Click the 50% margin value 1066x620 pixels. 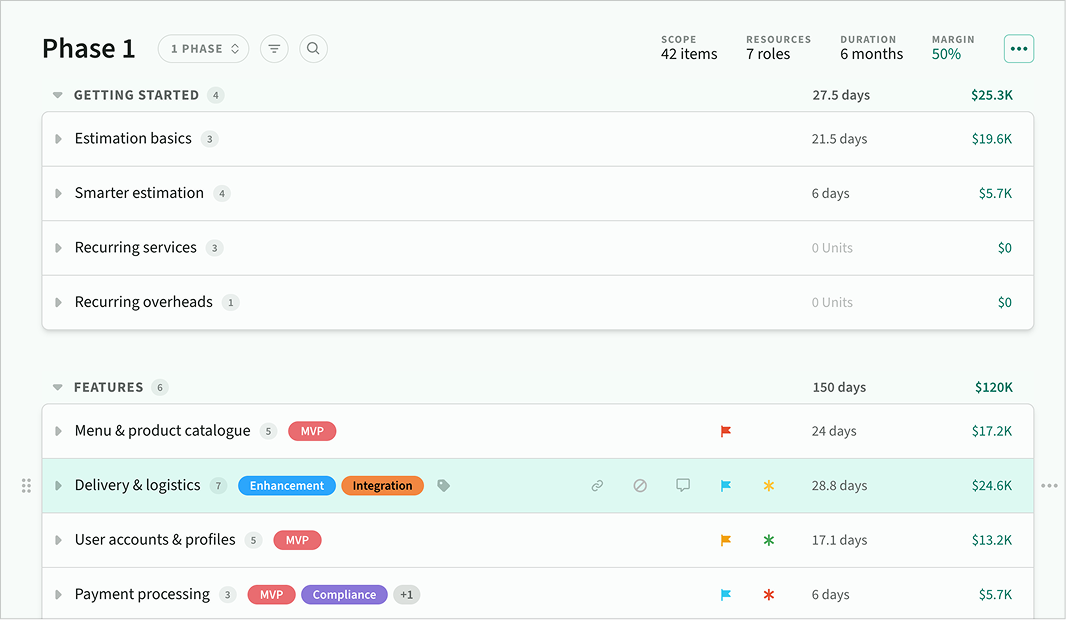click(x=946, y=55)
